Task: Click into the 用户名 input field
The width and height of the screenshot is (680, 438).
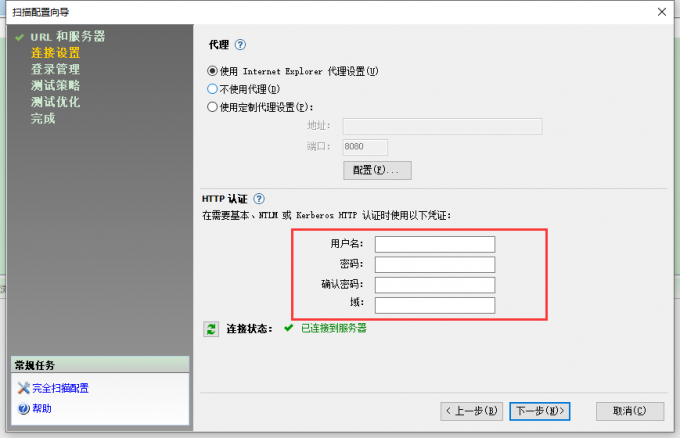Action: click(435, 244)
